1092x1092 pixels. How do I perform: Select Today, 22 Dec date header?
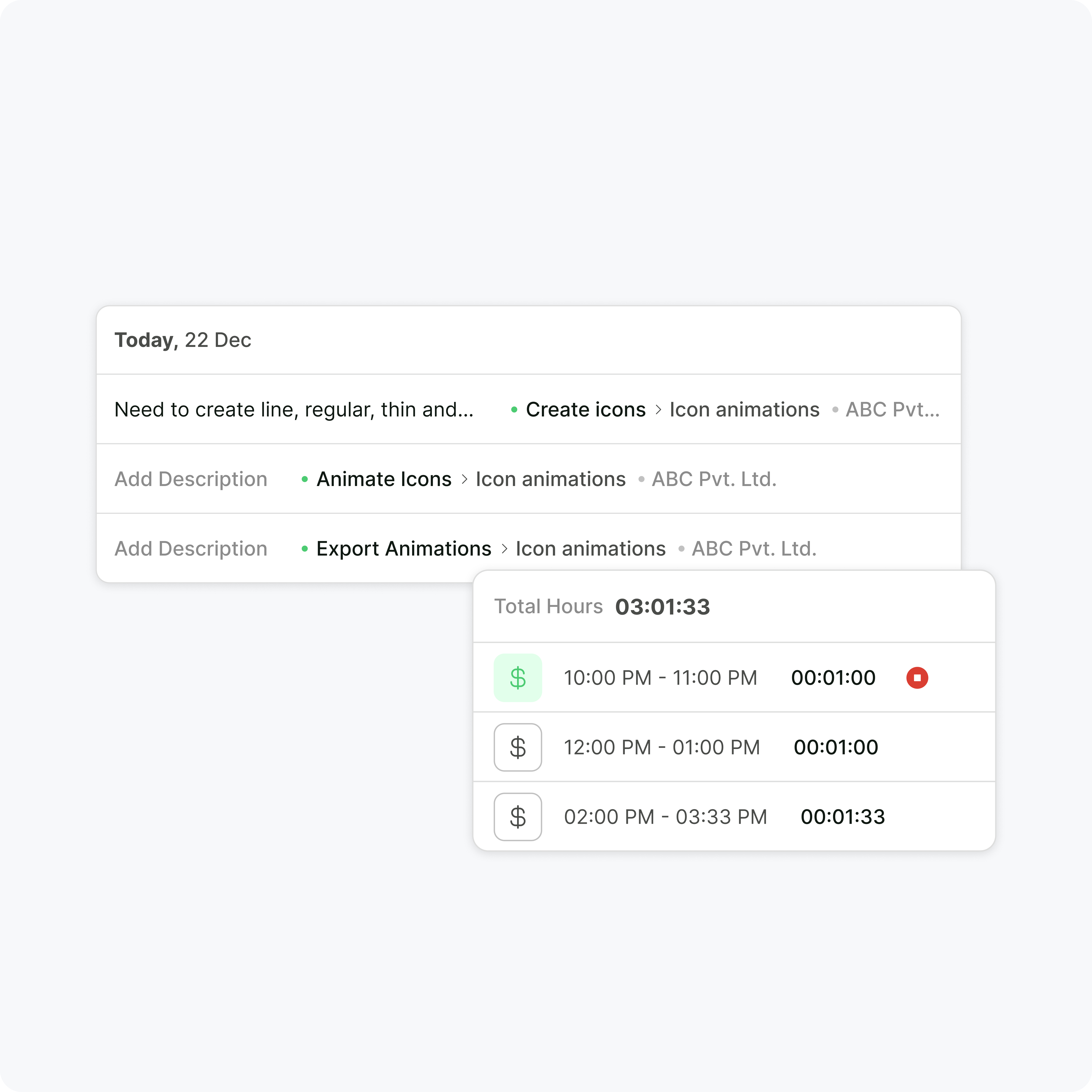click(183, 340)
